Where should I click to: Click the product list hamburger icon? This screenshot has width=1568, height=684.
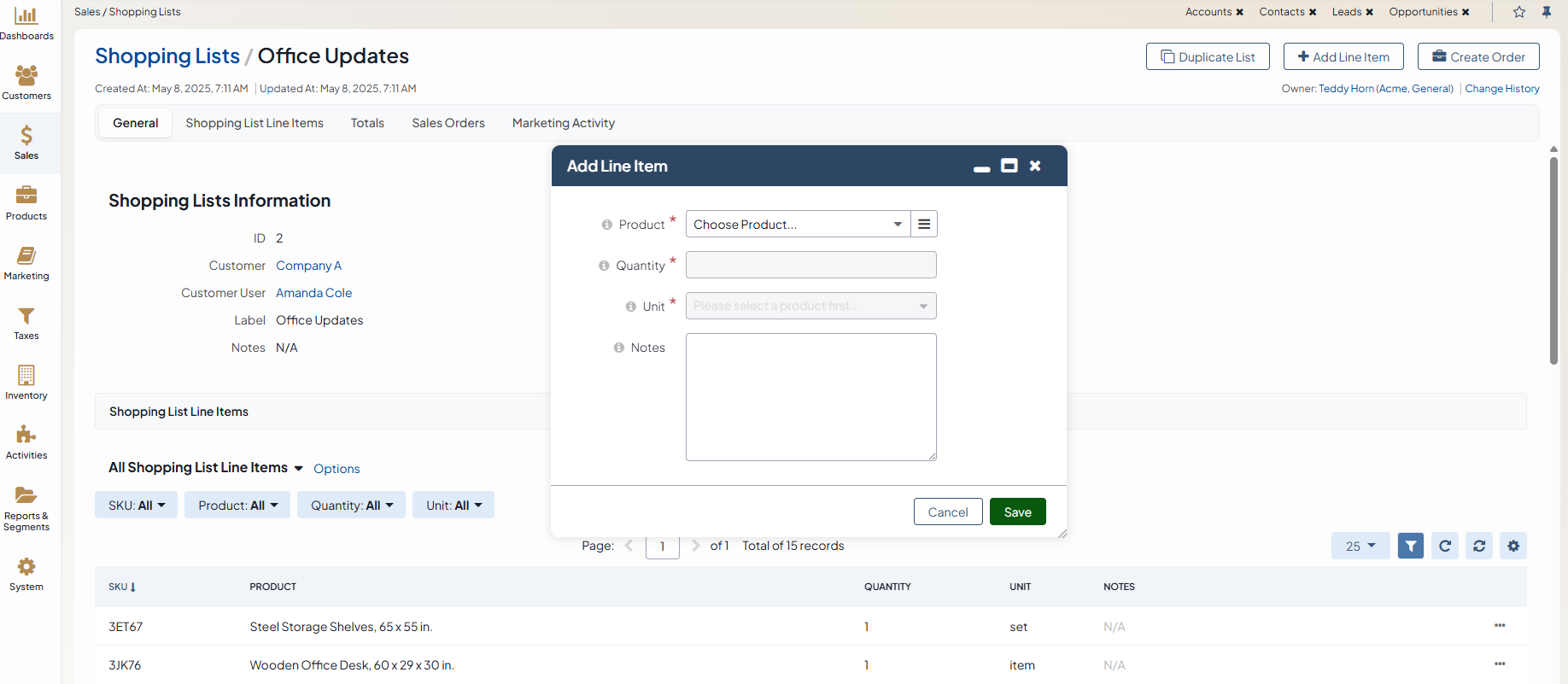tap(923, 225)
